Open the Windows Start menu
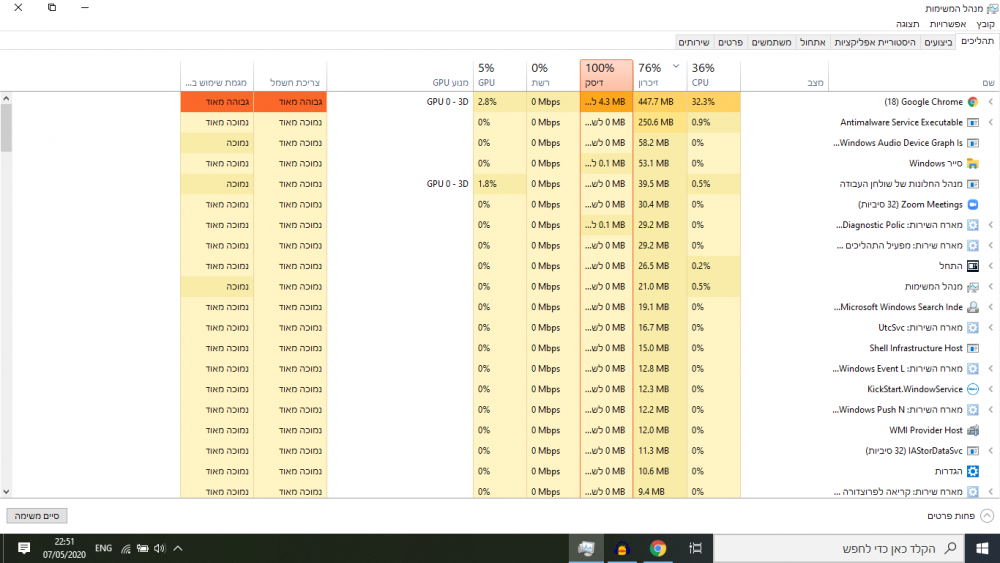Screen dimensions: 1000x563 (982, 548)
